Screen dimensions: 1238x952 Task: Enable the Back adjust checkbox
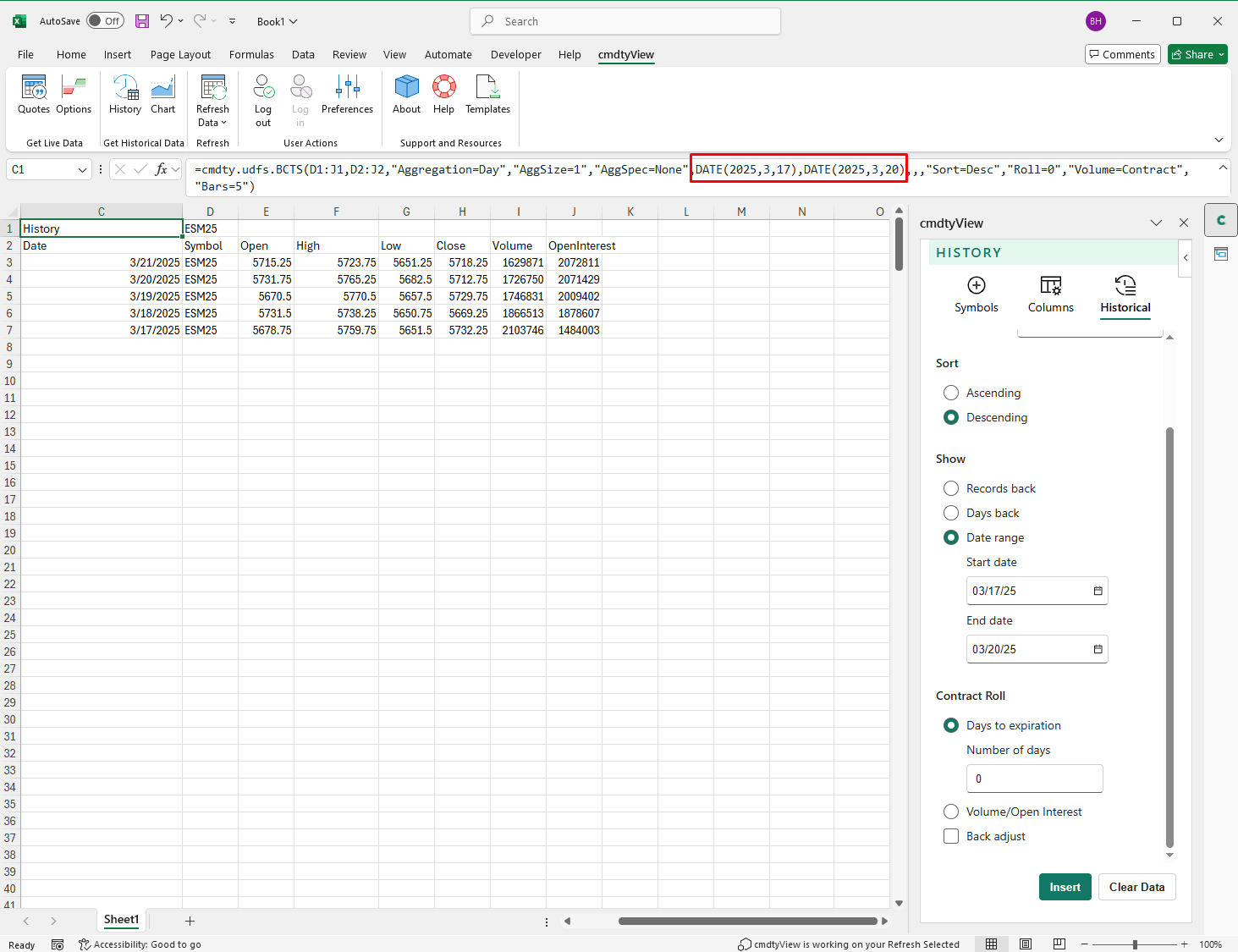coord(951,836)
